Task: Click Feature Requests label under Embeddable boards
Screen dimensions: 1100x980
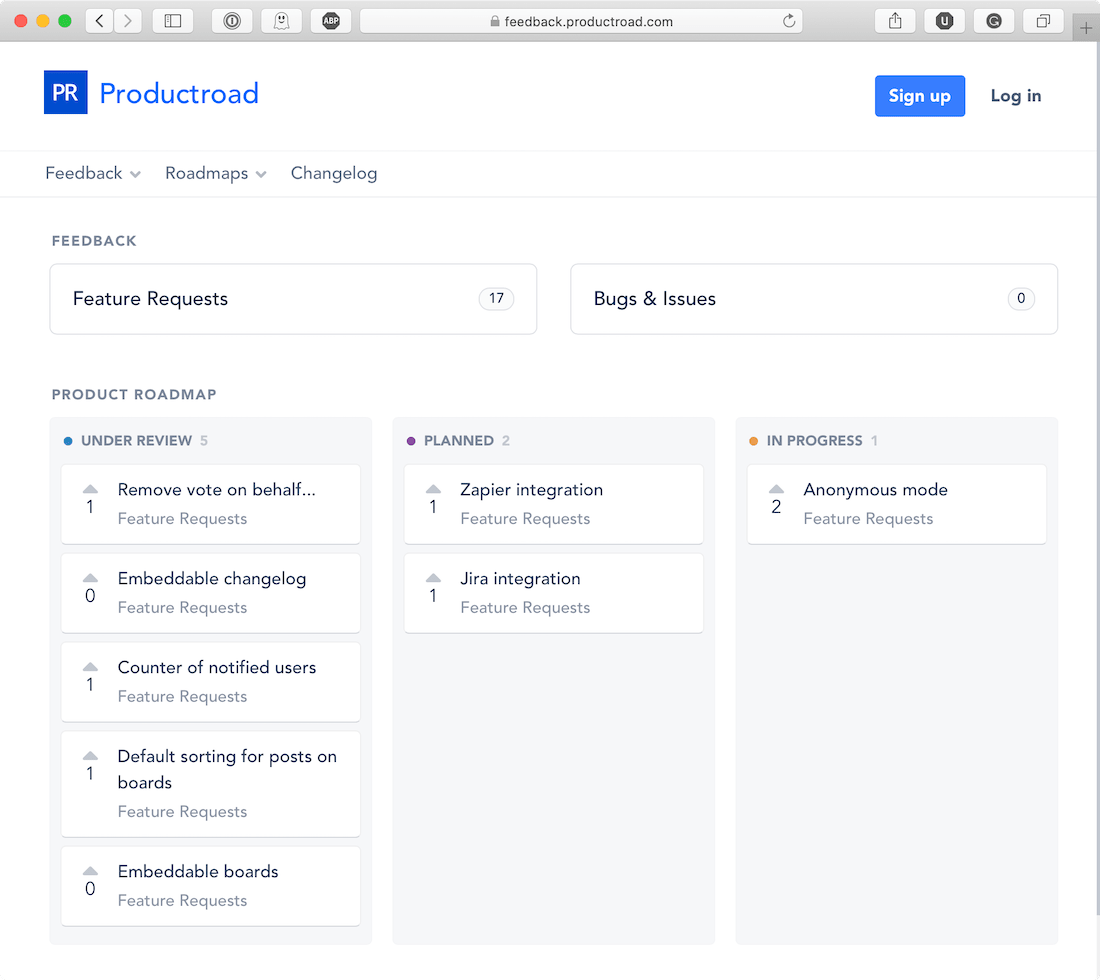Action: tap(182, 900)
